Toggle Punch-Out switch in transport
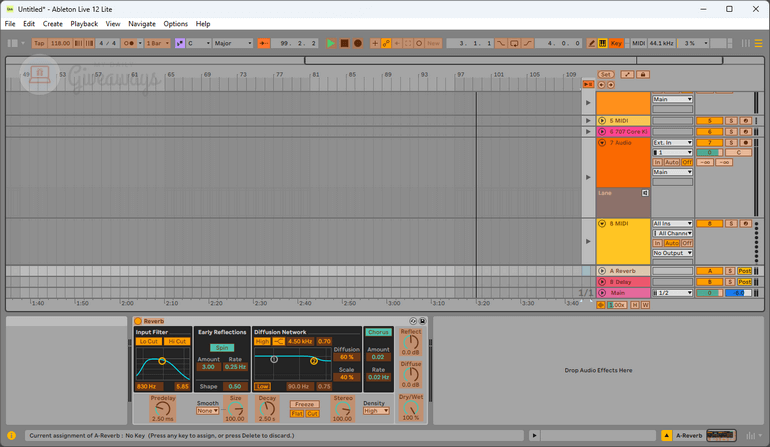This screenshot has height=447, width=770. tap(527, 43)
